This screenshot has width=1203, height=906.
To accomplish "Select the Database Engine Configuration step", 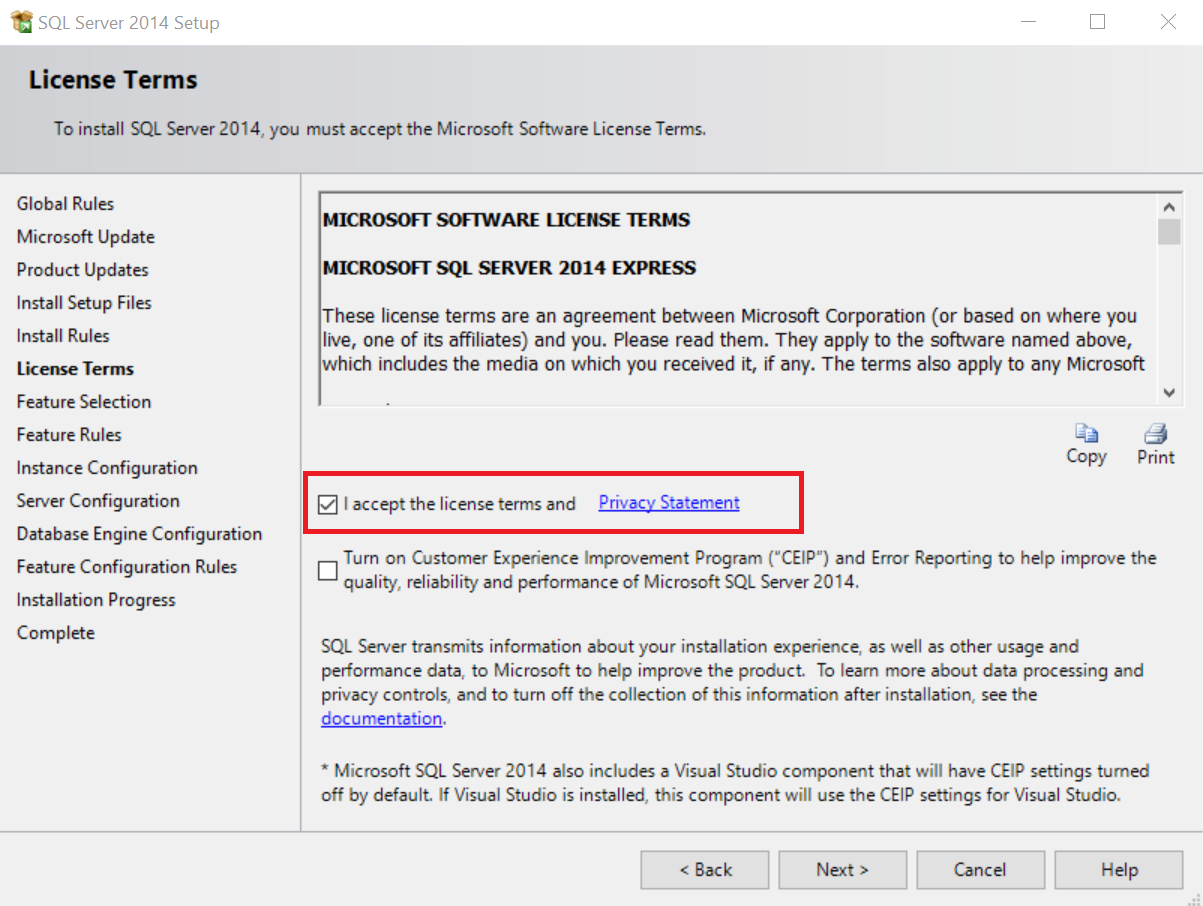I will tap(139, 534).
